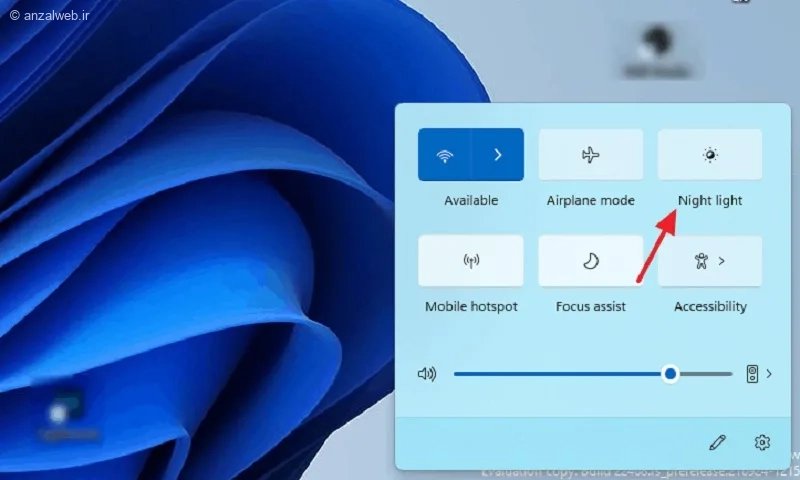Screen dimensions: 800x480
Task: Select the blurred desktop icon top right
Action: (658, 51)
